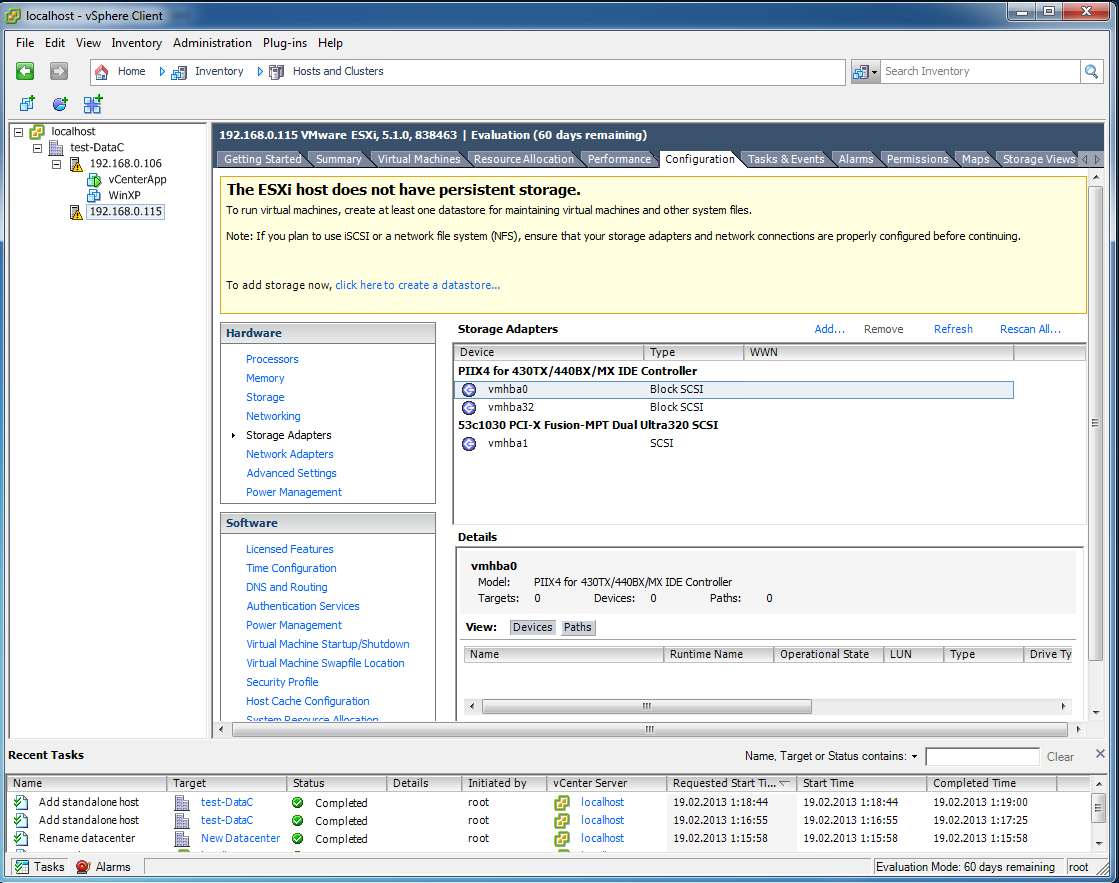
Task: Click the second toolbar icon with globe
Action: pos(60,104)
